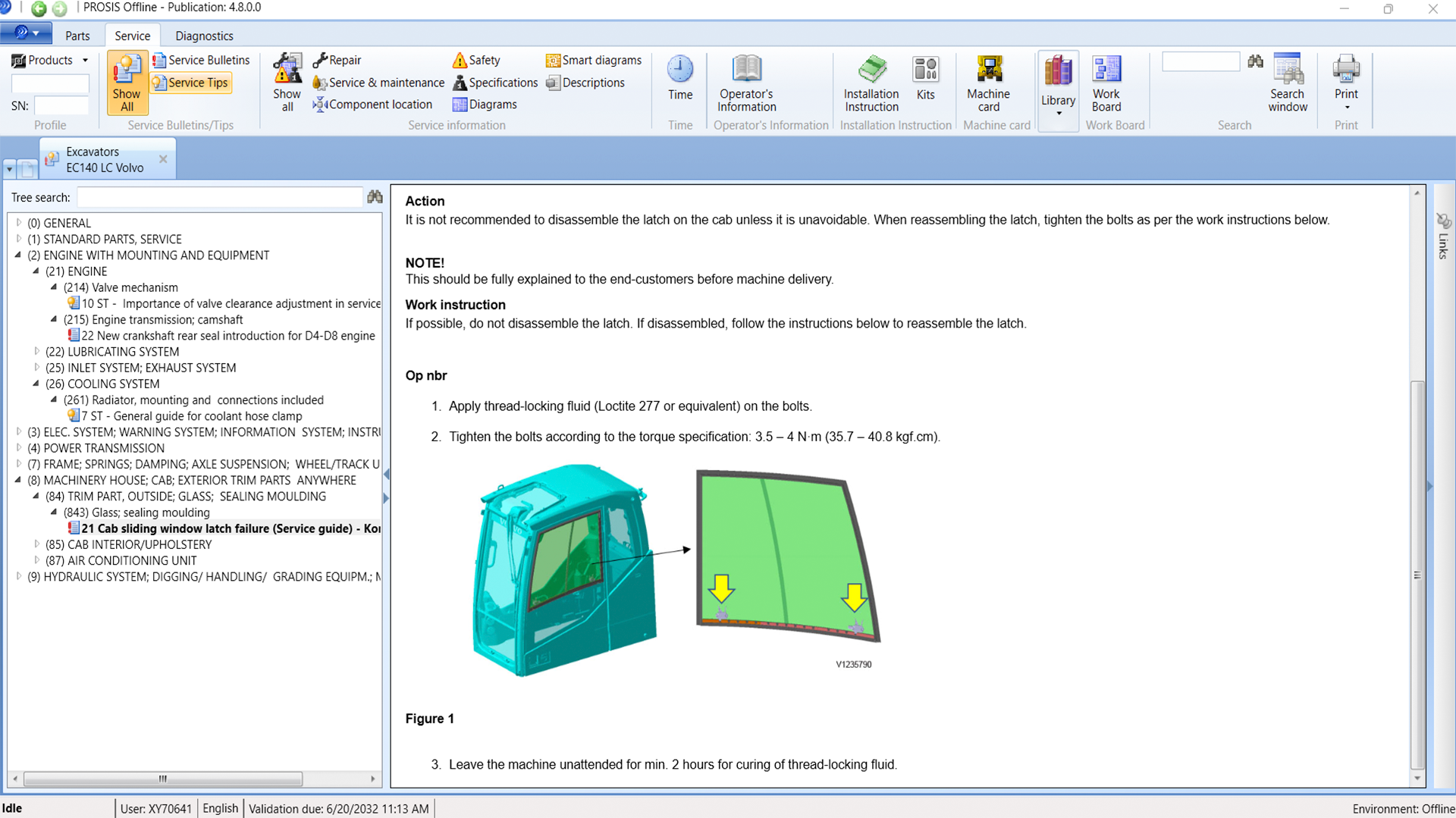
Task: Expand the (0) GENERAL tree node
Action: [x=19, y=223]
